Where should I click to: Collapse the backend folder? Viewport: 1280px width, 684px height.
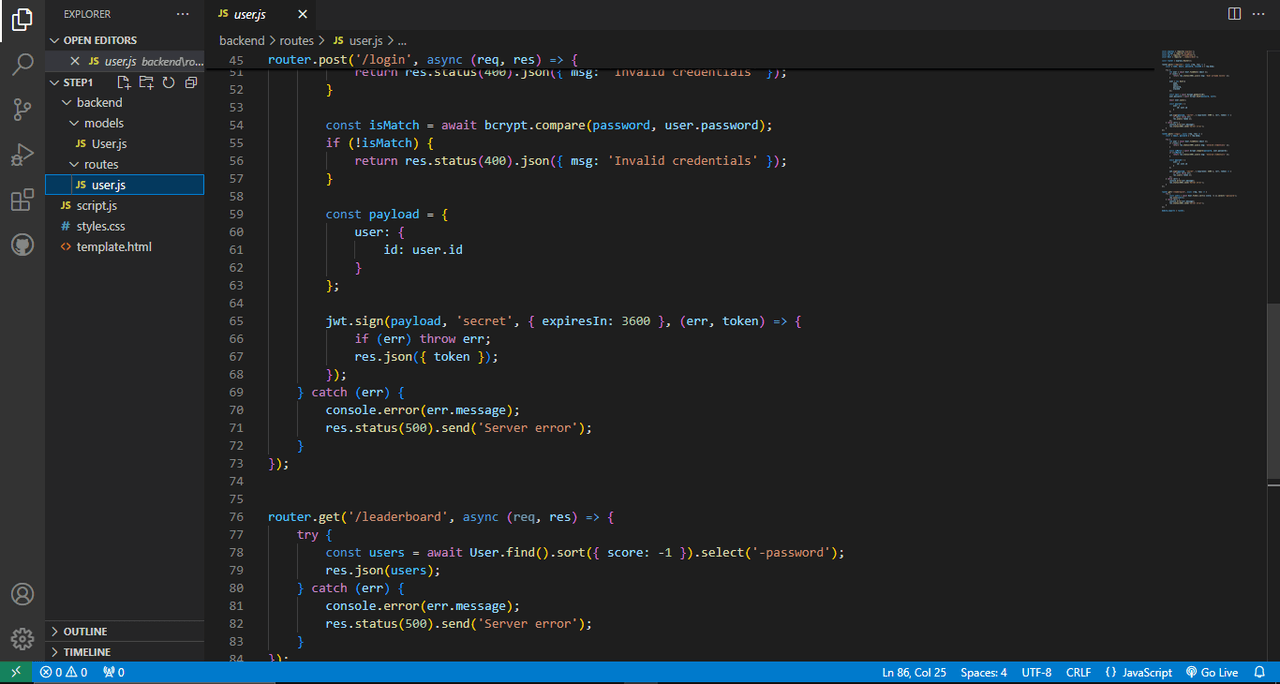tap(99, 102)
